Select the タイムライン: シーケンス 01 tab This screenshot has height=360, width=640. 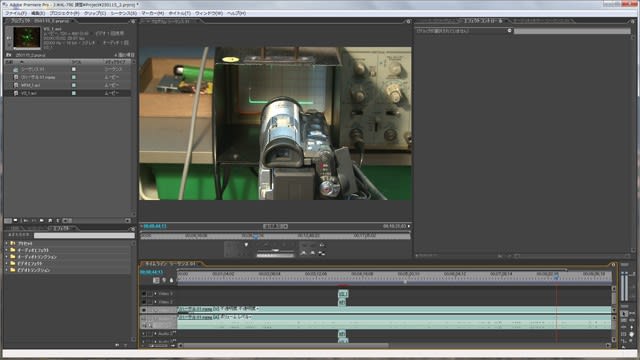171,264
